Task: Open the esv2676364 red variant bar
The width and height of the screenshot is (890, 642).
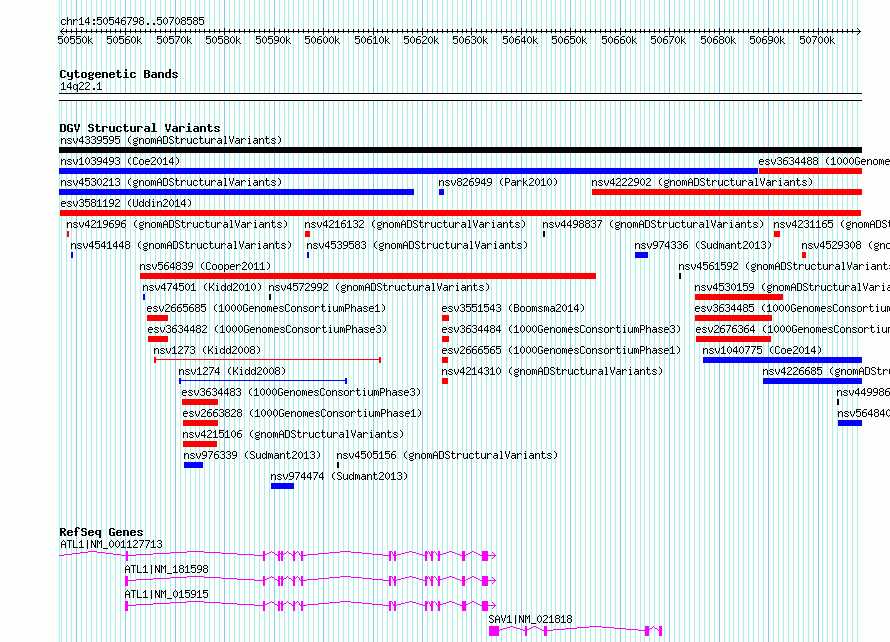Action: [733, 339]
